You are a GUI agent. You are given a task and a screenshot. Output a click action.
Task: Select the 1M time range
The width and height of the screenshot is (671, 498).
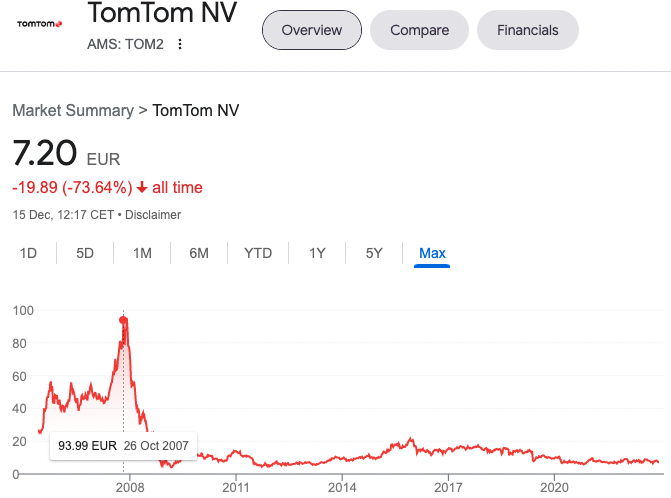(142, 253)
